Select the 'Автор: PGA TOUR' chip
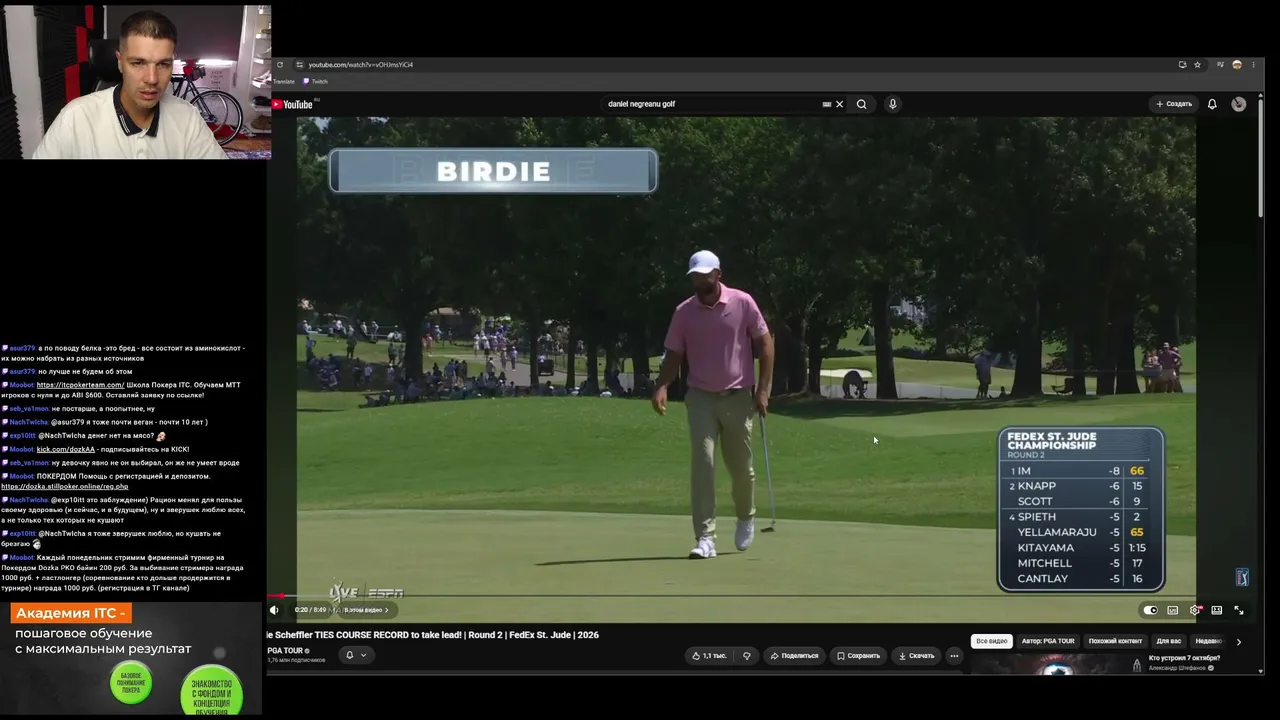This screenshot has width=1280, height=720. [x=1048, y=641]
